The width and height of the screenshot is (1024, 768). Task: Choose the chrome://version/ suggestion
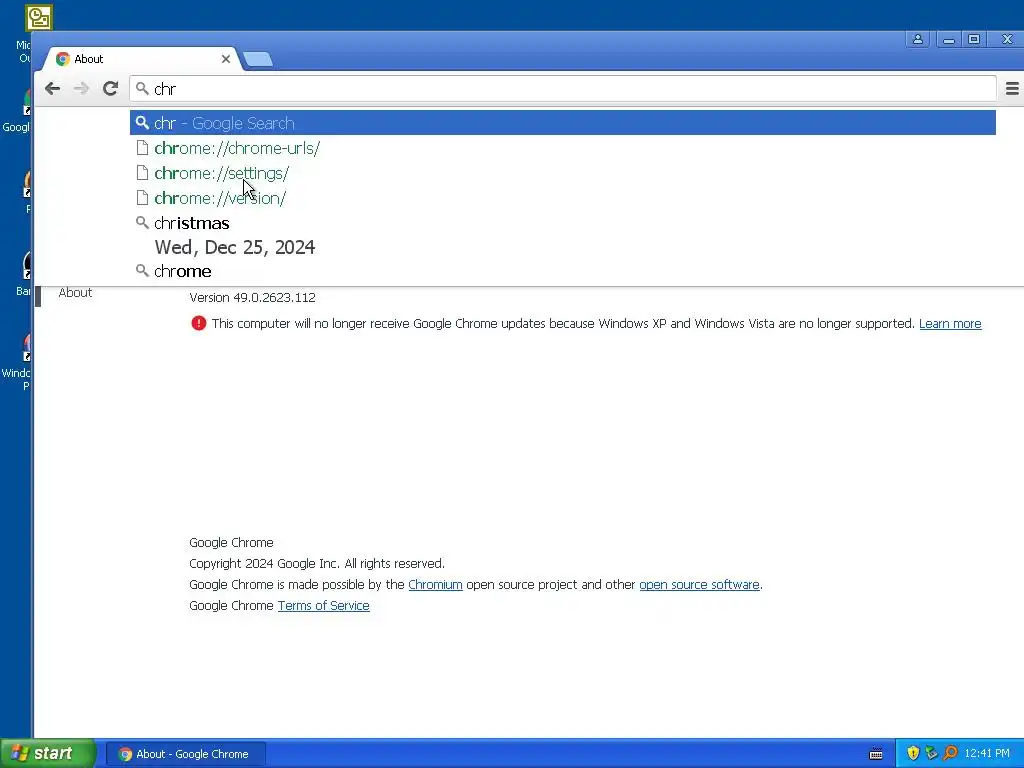pyautogui.click(x=563, y=198)
